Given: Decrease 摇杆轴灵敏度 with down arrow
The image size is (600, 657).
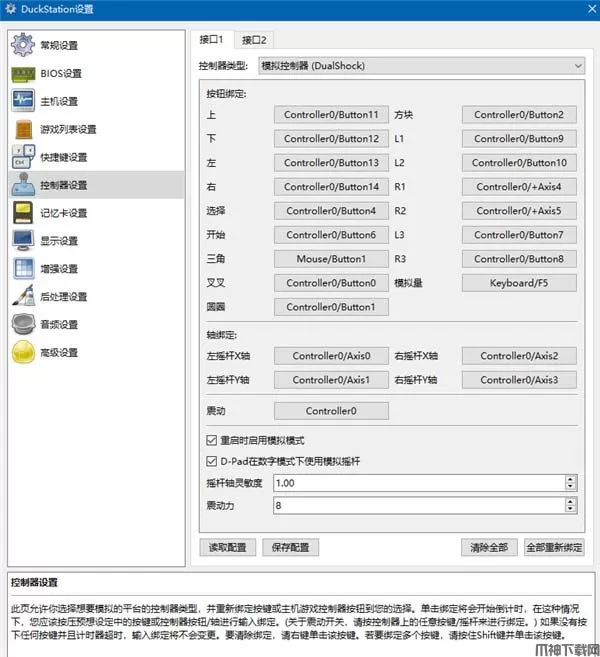Looking at the screenshot, I should [x=570, y=487].
